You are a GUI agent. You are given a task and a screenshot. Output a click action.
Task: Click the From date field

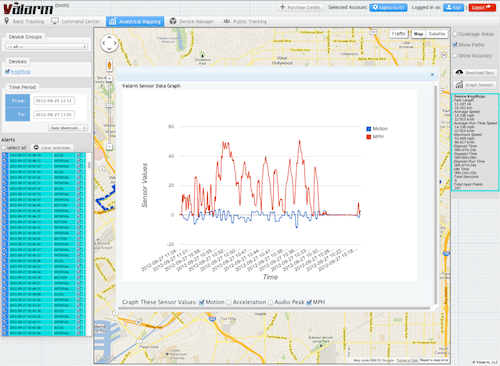54,101
